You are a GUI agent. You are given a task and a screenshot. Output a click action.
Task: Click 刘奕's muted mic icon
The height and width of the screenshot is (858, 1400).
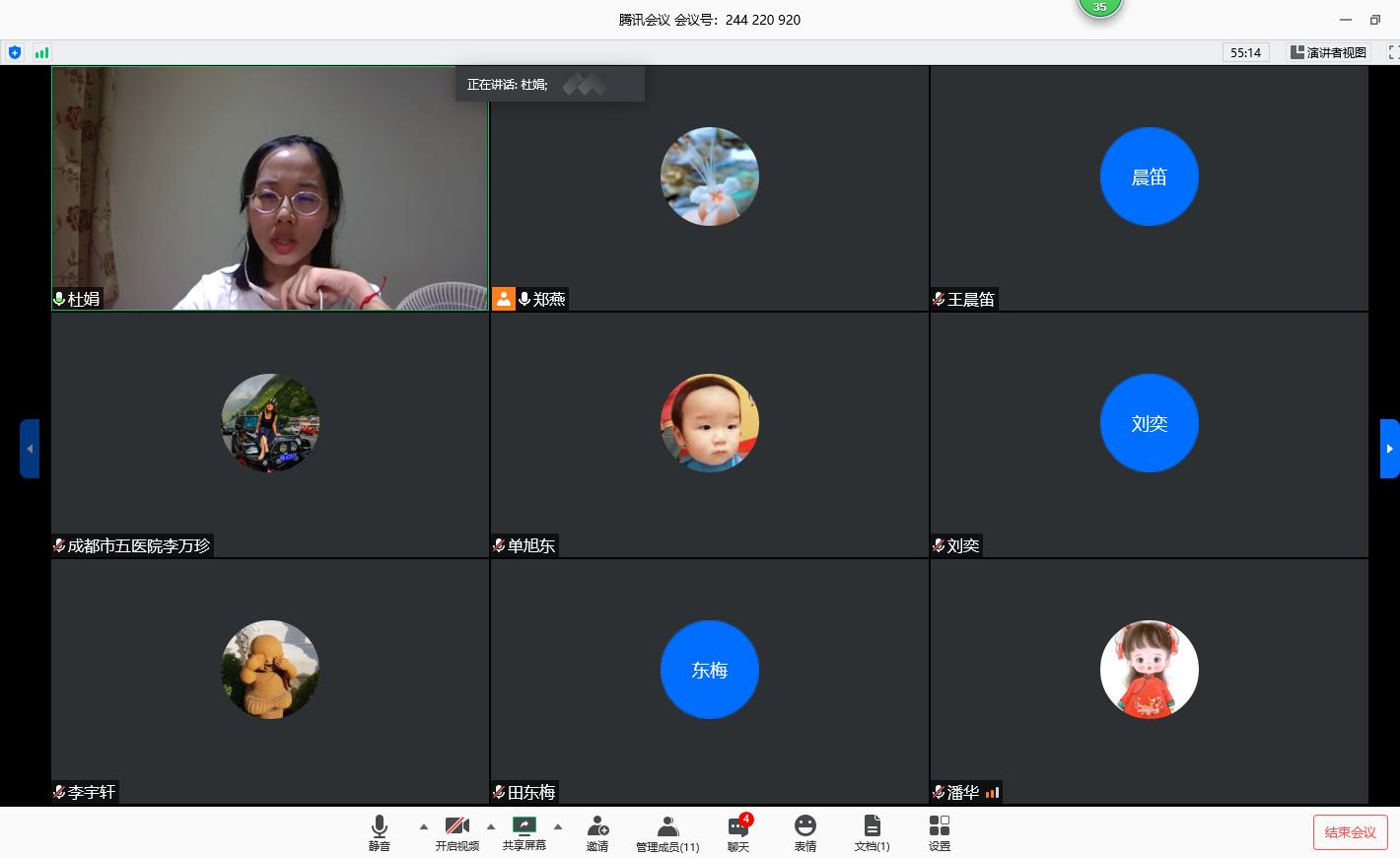(x=939, y=545)
